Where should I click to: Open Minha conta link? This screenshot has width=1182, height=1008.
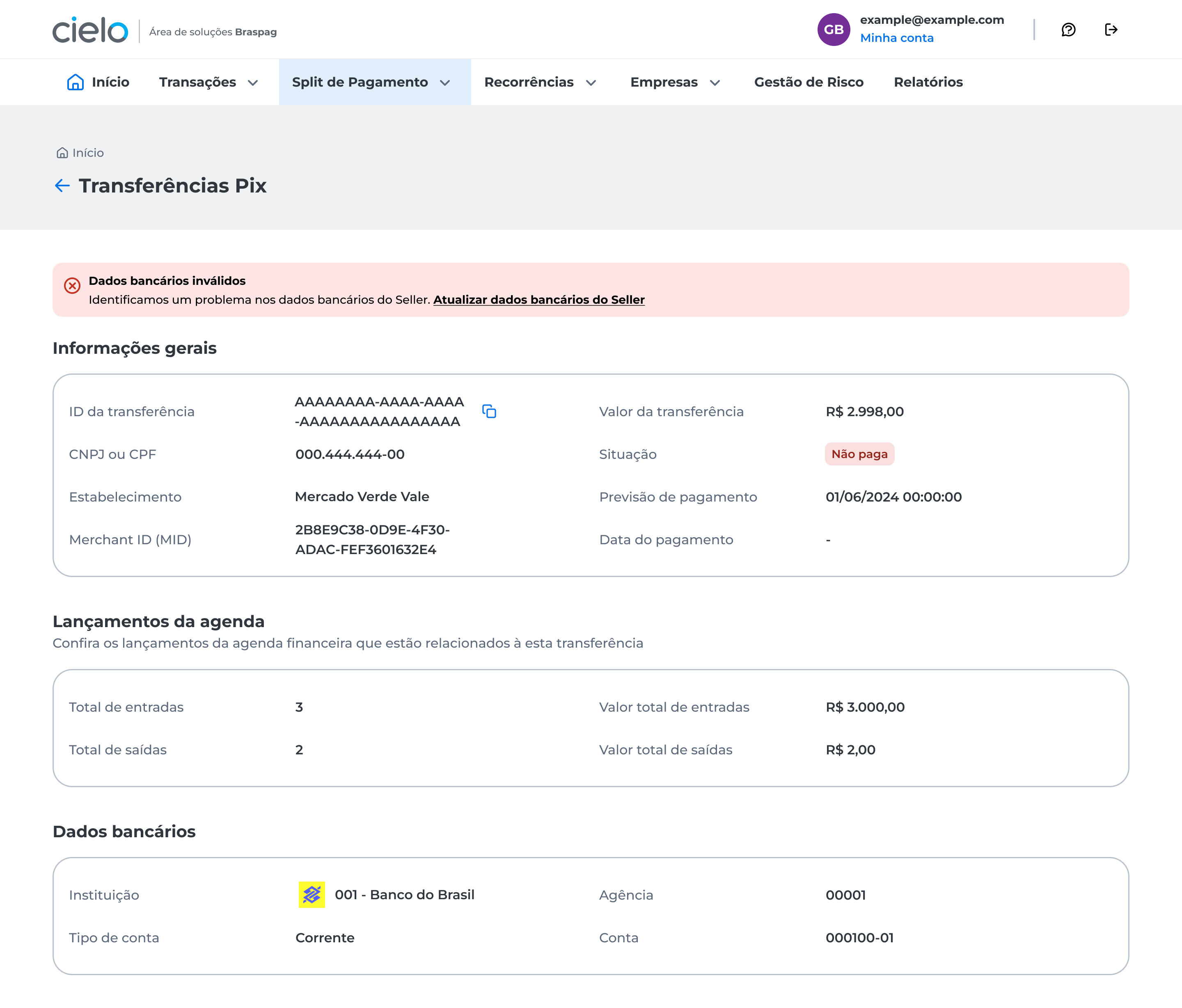(897, 38)
